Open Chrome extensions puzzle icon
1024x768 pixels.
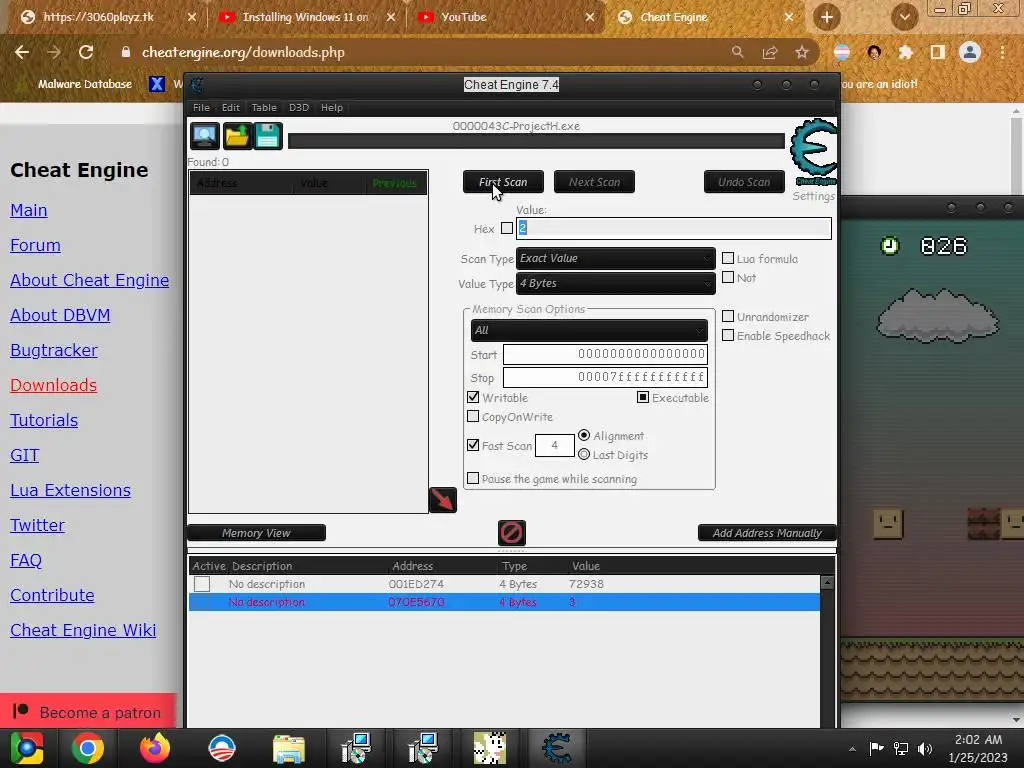click(905, 52)
